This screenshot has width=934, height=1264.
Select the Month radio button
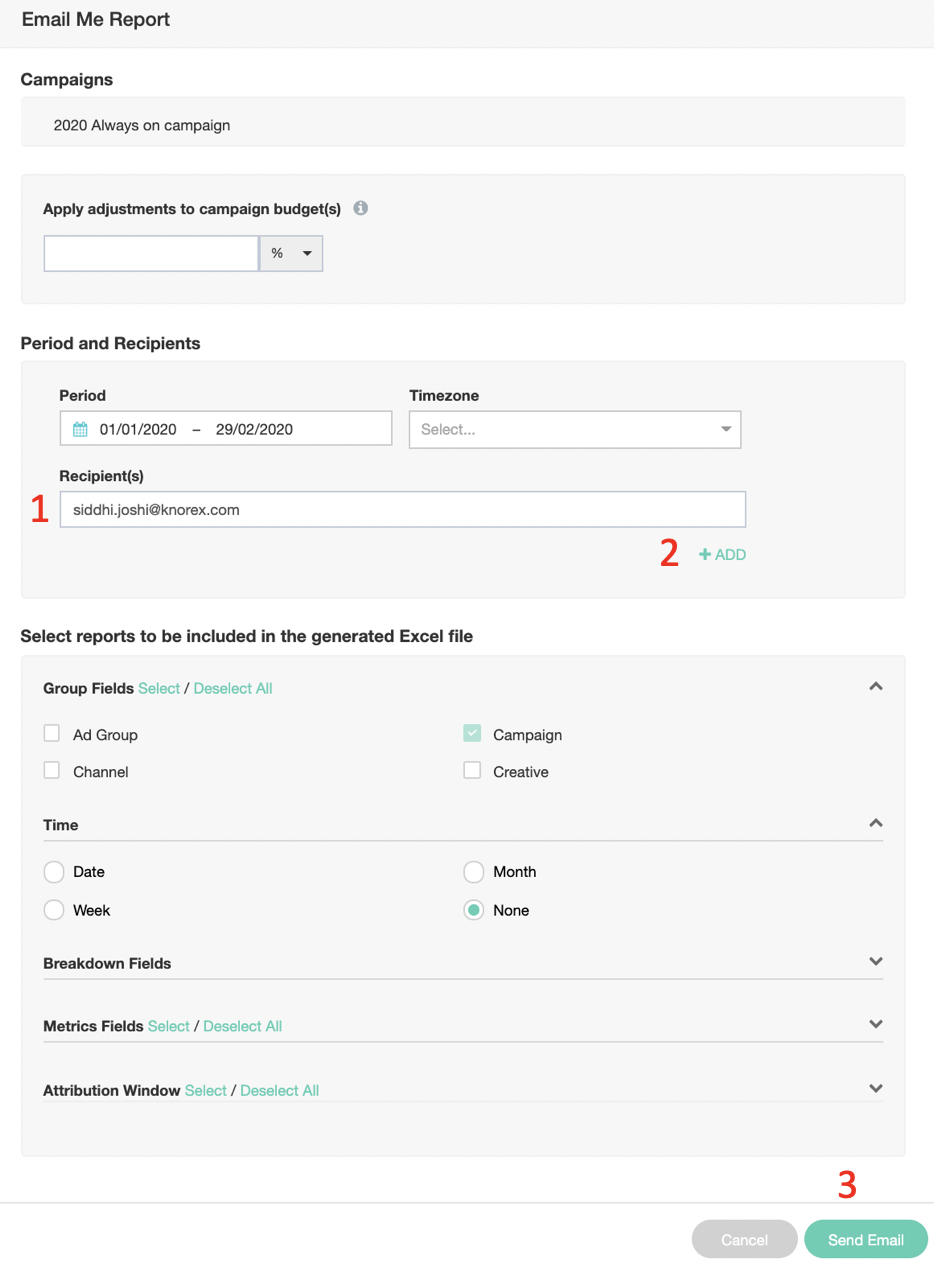474,872
